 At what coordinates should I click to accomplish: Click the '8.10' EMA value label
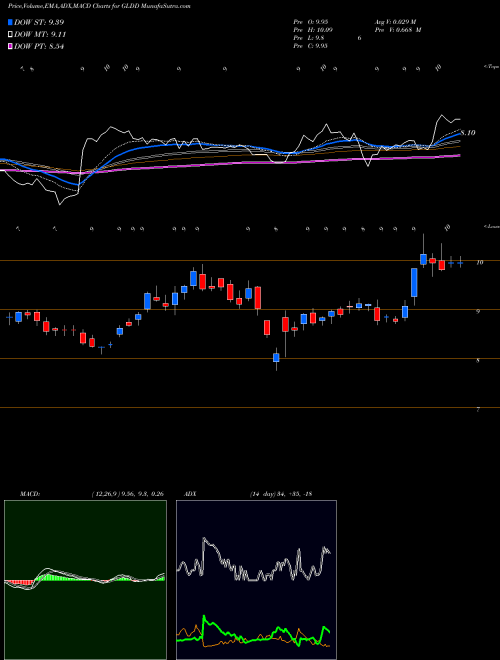click(x=468, y=133)
